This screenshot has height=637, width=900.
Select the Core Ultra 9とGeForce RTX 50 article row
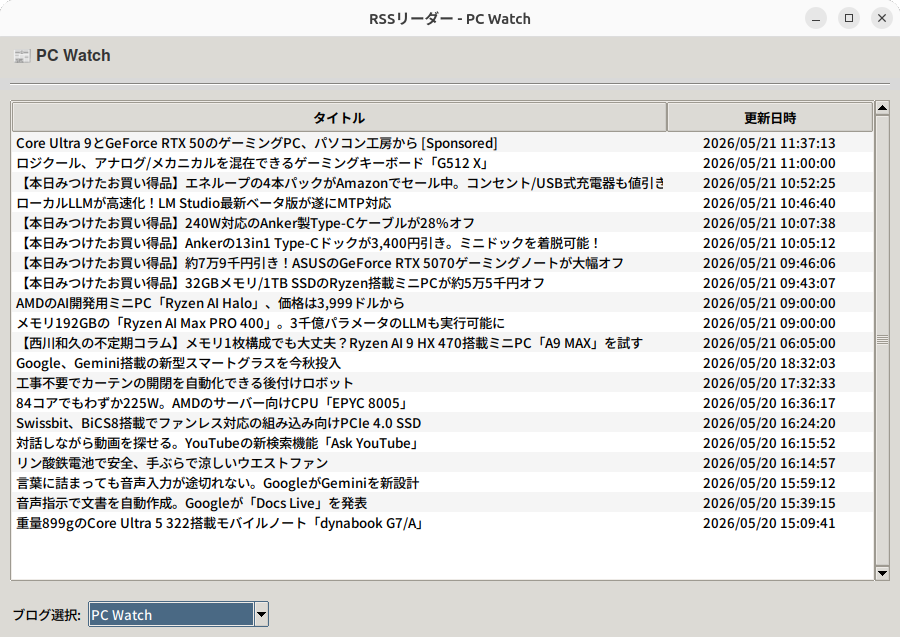point(442,143)
